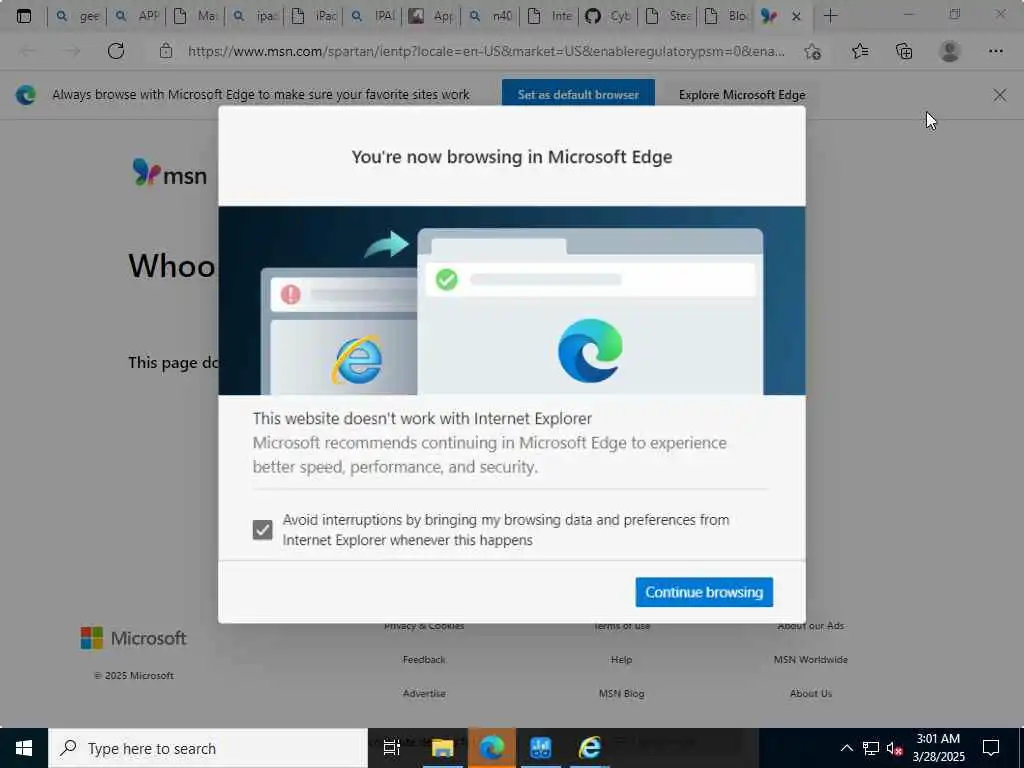The height and width of the screenshot is (768, 1024).
Task: Switch to the 'Stea' page tab
Action: (x=667, y=16)
